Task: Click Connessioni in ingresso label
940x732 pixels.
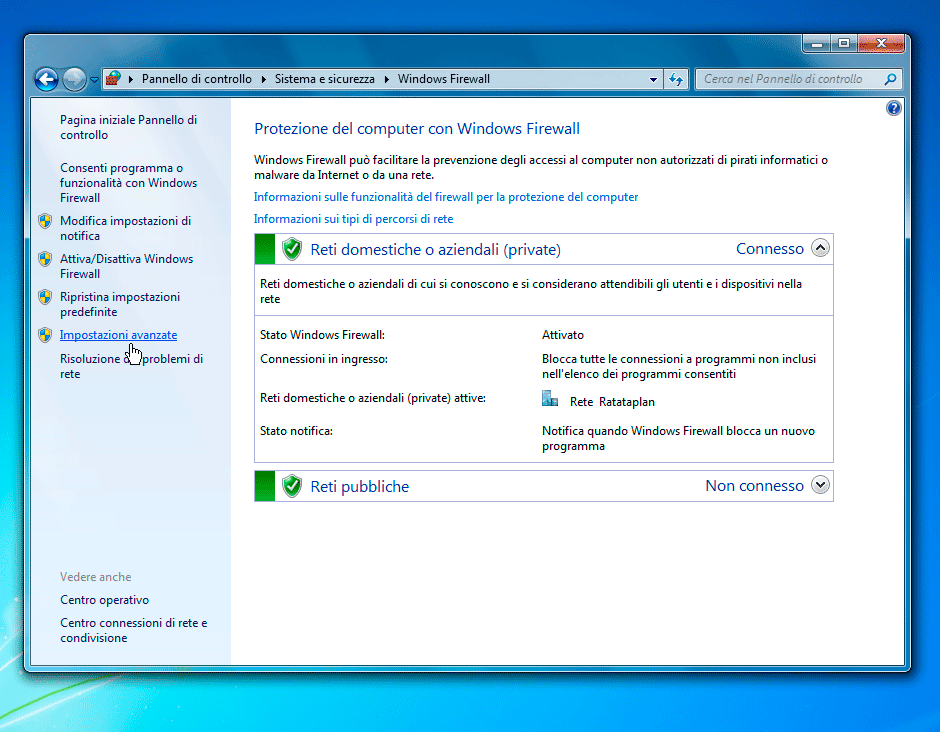Action: coord(324,359)
